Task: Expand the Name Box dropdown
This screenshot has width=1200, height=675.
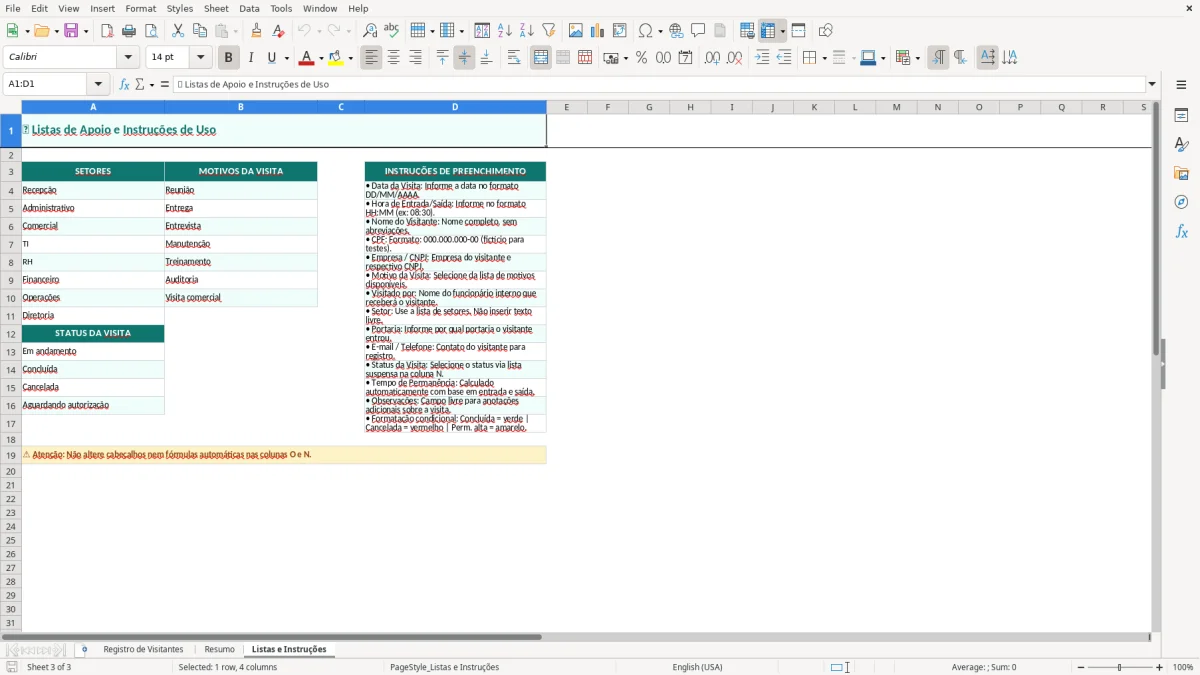Action: tap(98, 84)
